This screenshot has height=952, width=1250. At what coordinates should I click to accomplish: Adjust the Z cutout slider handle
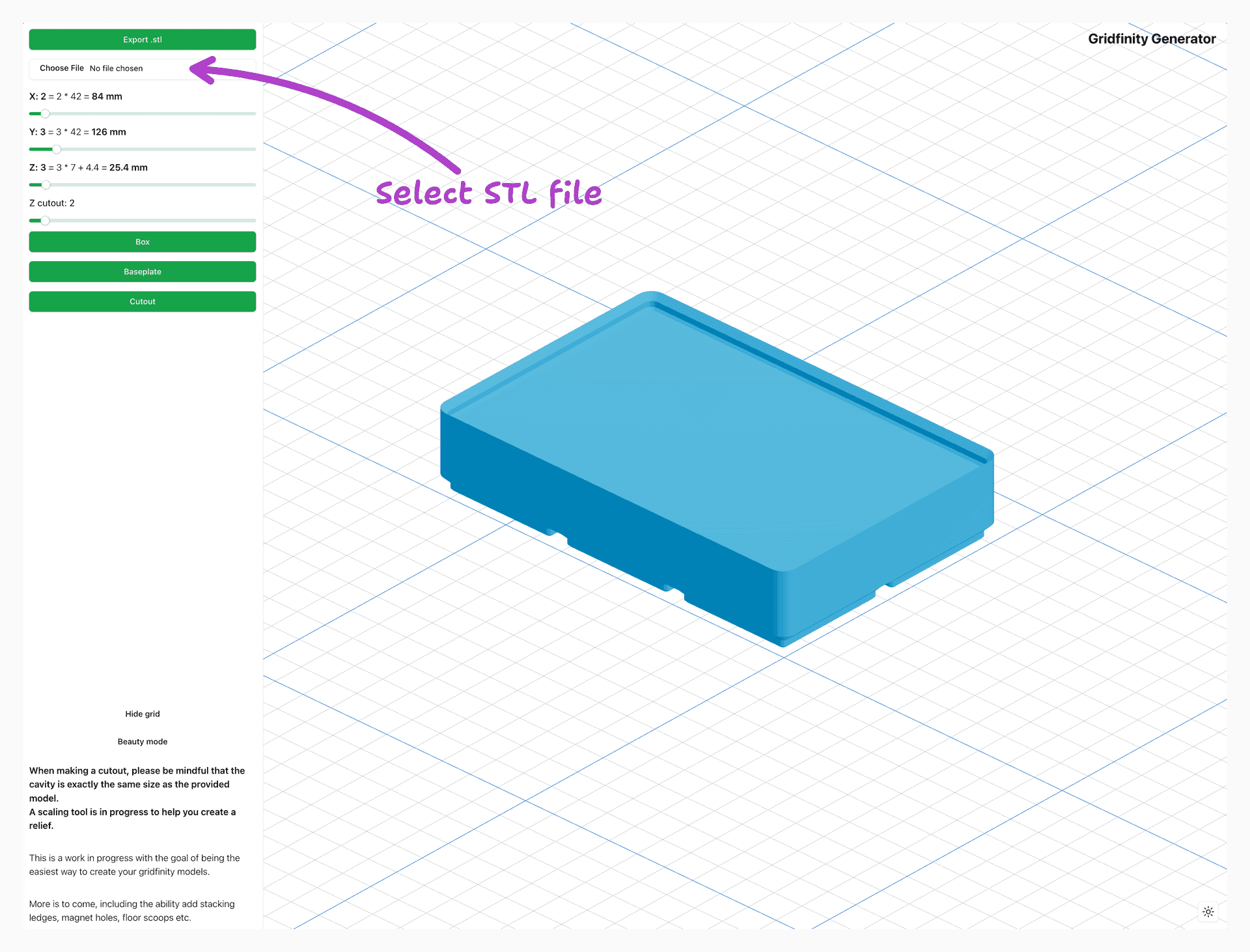[44, 221]
